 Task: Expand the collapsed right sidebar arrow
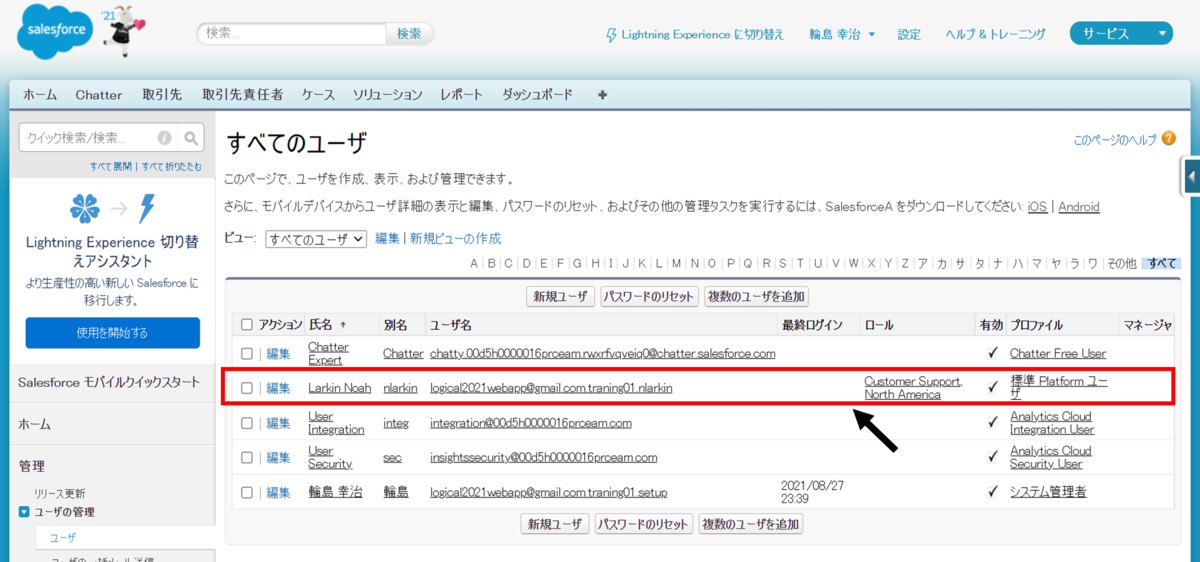tap(1191, 177)
